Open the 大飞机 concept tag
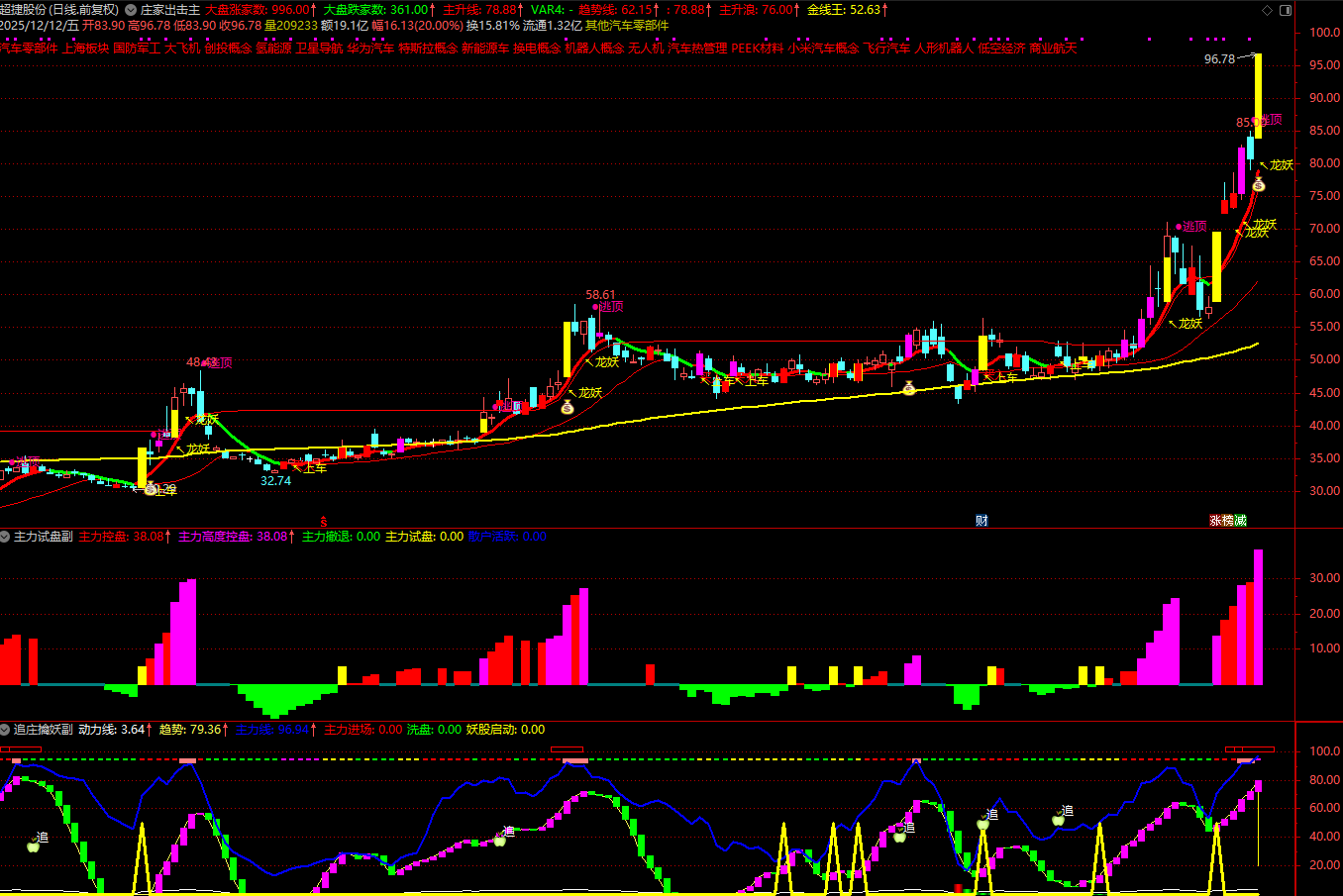The image size is (1343, 896). tap(182, 48)
